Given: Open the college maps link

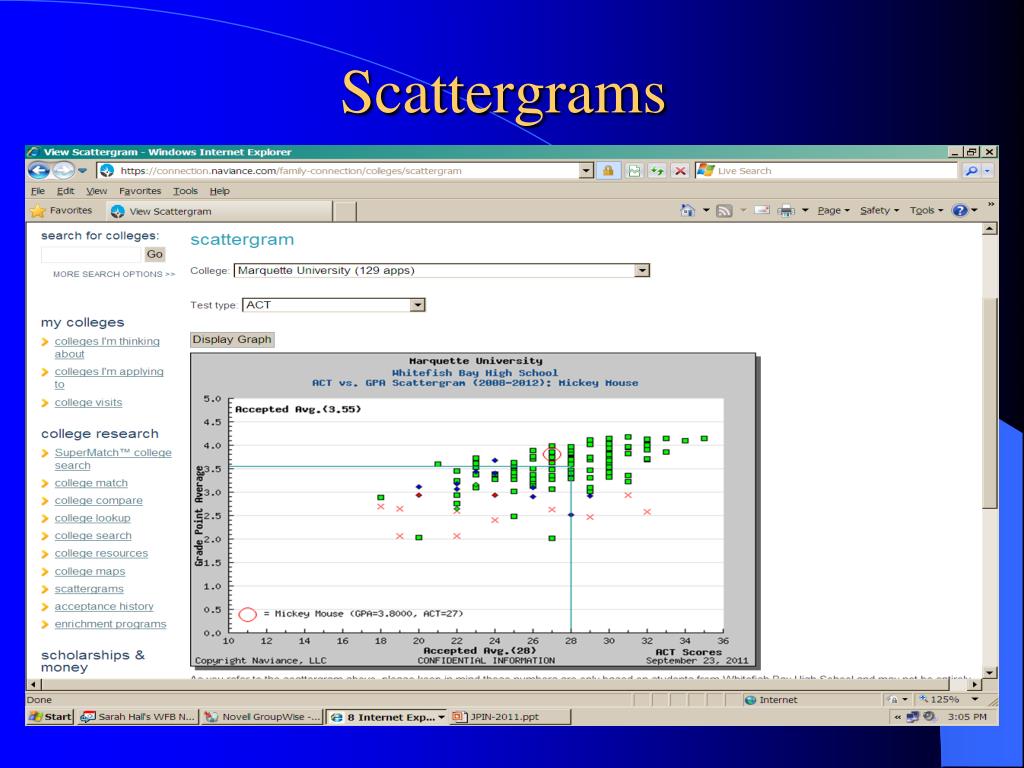Looking at the screenshot, I should (x=89, y=571).
